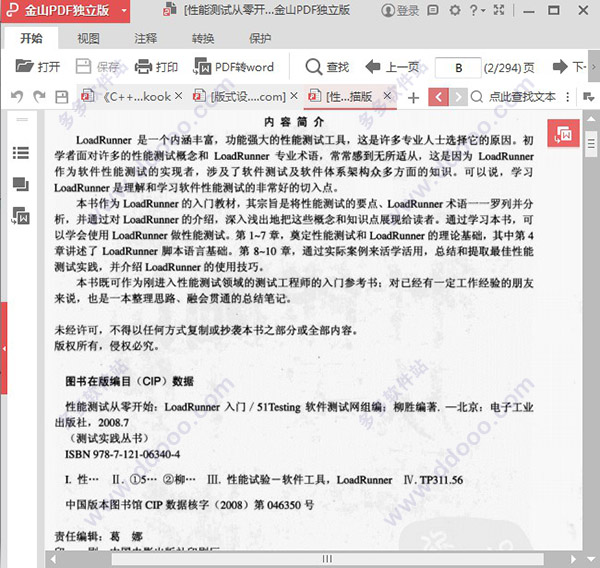Open the help question mark dropdown
The height and width of the screenshot is (568, 600).
pos(477,10)
